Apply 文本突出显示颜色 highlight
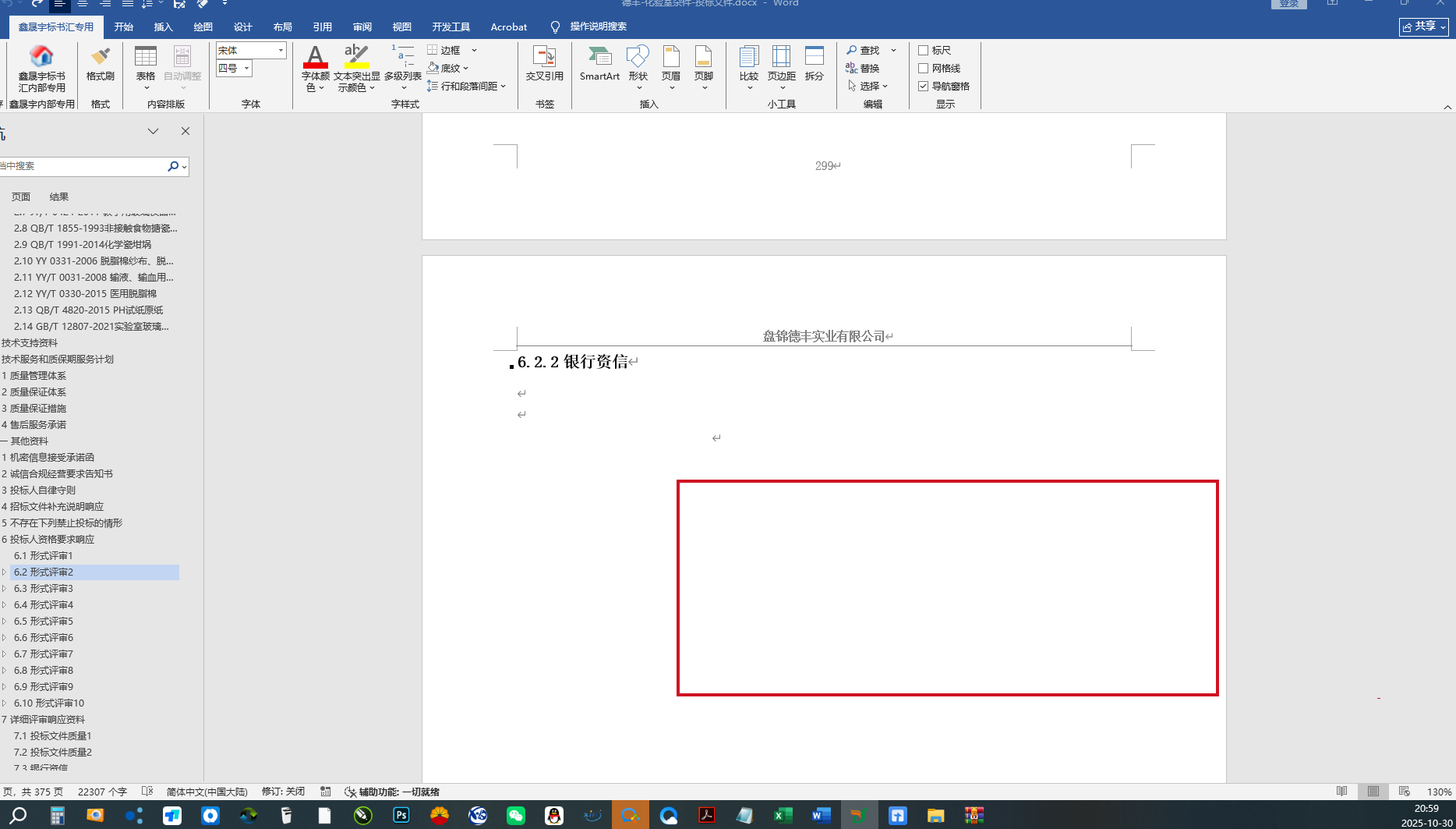Image resolution: width=1456 pixels, height=829 pixels. coord(357,69)
